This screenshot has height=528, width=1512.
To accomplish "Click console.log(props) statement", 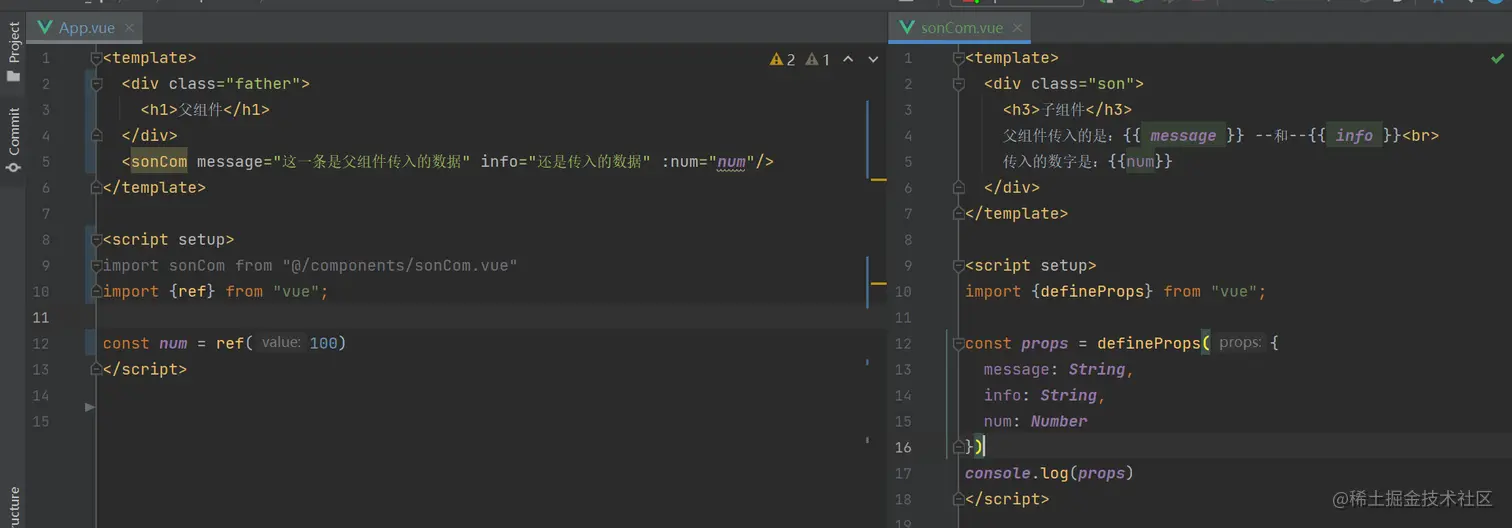I will click(1049, 474).
